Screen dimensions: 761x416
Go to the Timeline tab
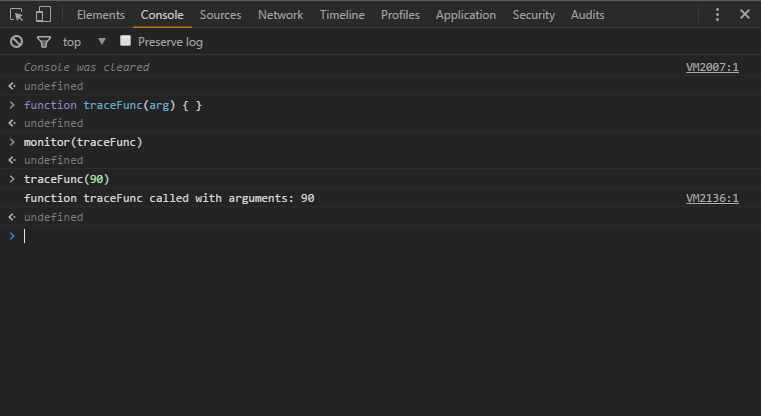[342, 15]
